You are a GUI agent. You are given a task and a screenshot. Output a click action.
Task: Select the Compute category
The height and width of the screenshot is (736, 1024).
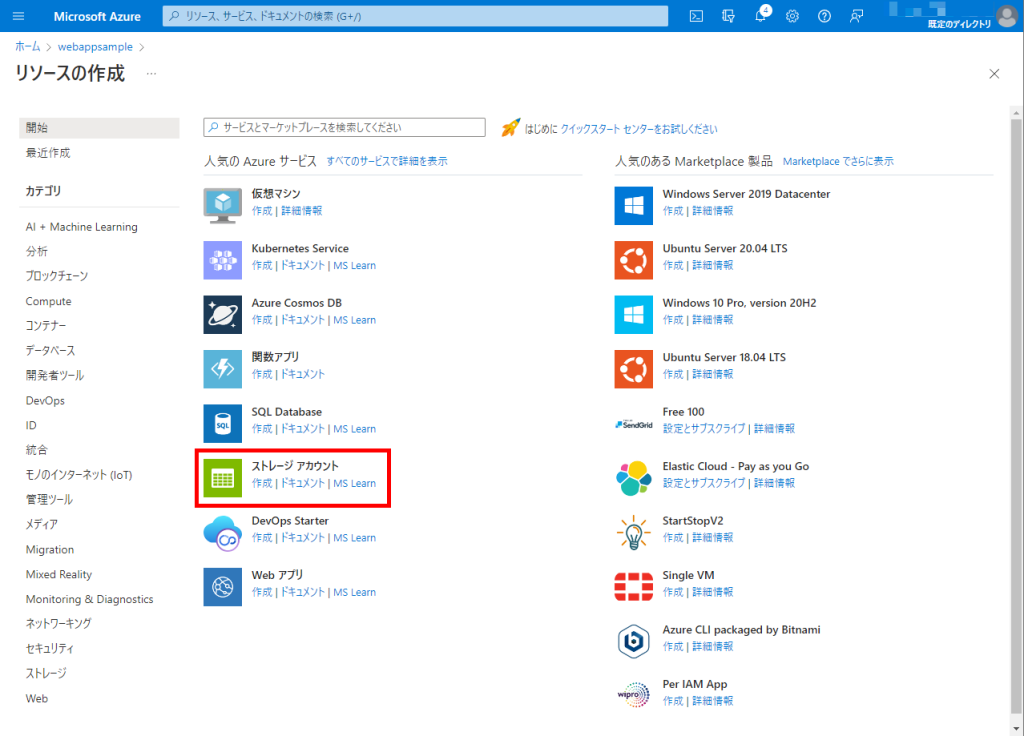[x=48, y=301]
